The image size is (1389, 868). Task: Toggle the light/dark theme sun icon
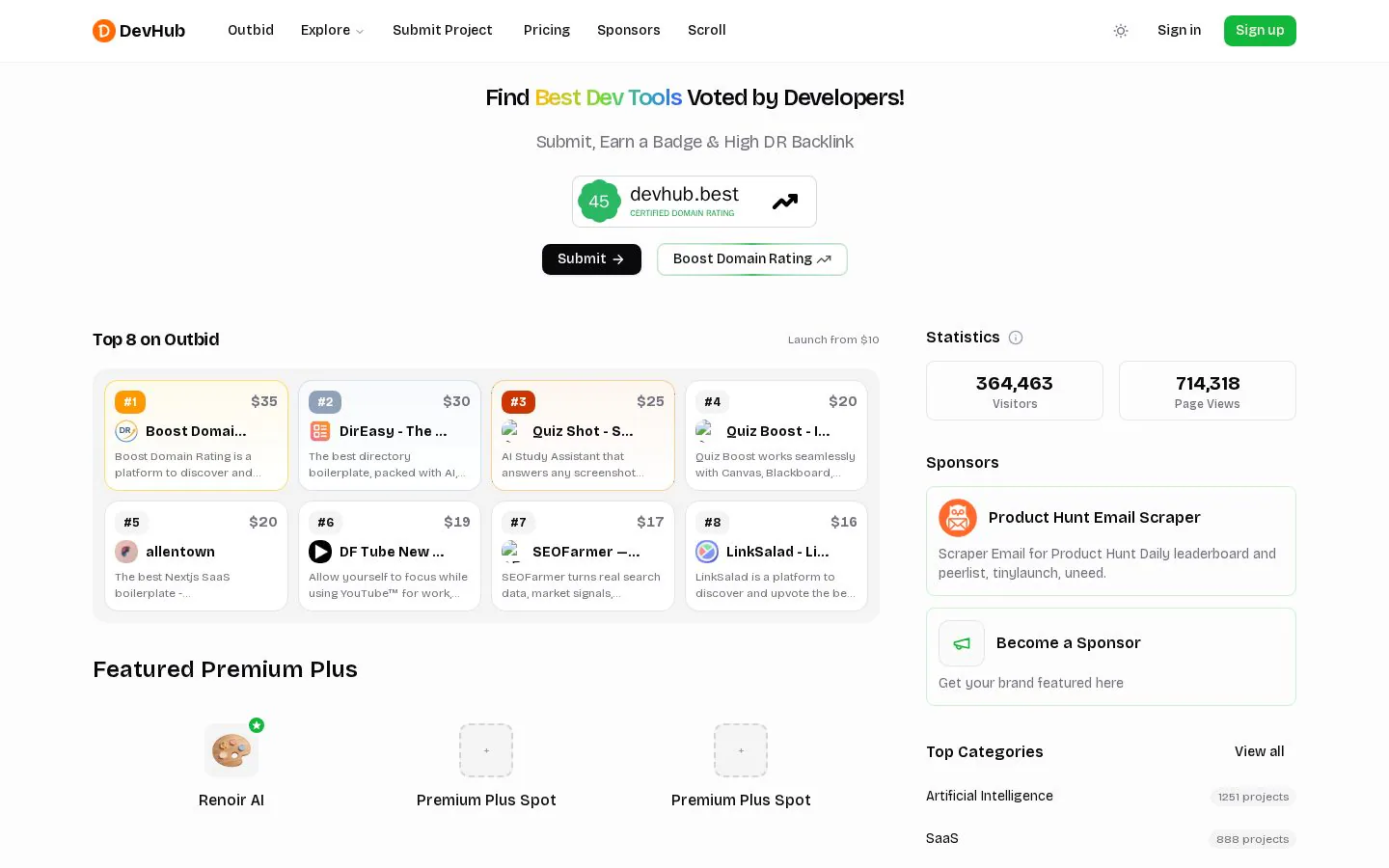[x=1121, y=31]
